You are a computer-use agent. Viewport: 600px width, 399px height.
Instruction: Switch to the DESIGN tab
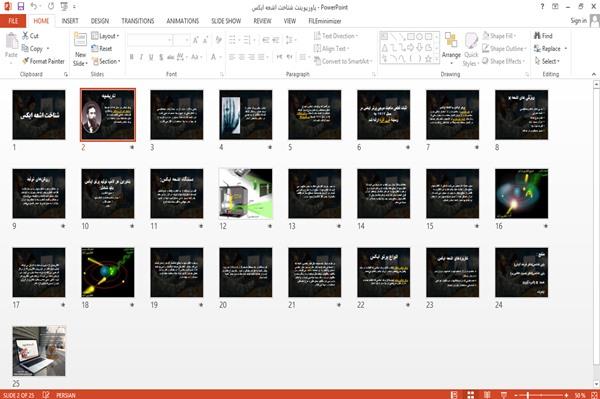coord(99,21)
